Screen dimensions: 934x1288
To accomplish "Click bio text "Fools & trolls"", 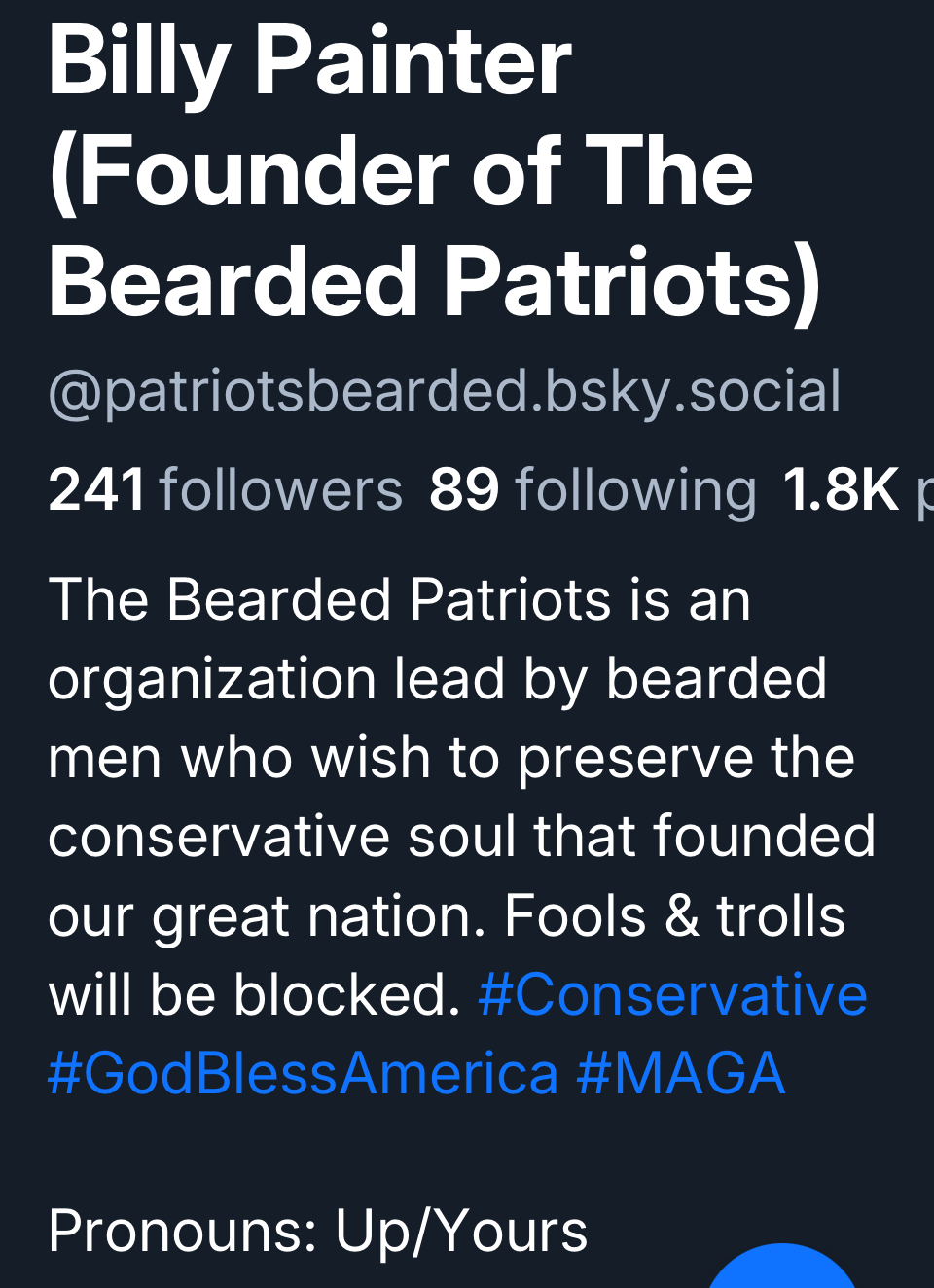I will tap(674, 916).
